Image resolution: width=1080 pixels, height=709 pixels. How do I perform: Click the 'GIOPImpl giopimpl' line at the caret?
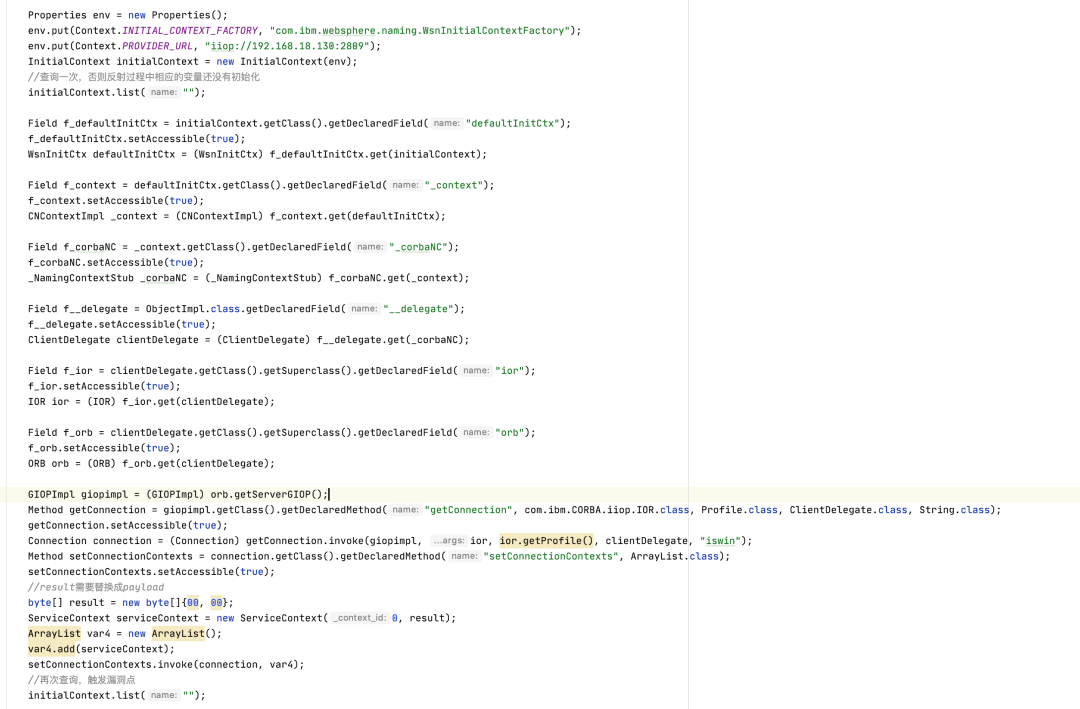(x=178, y=495)
